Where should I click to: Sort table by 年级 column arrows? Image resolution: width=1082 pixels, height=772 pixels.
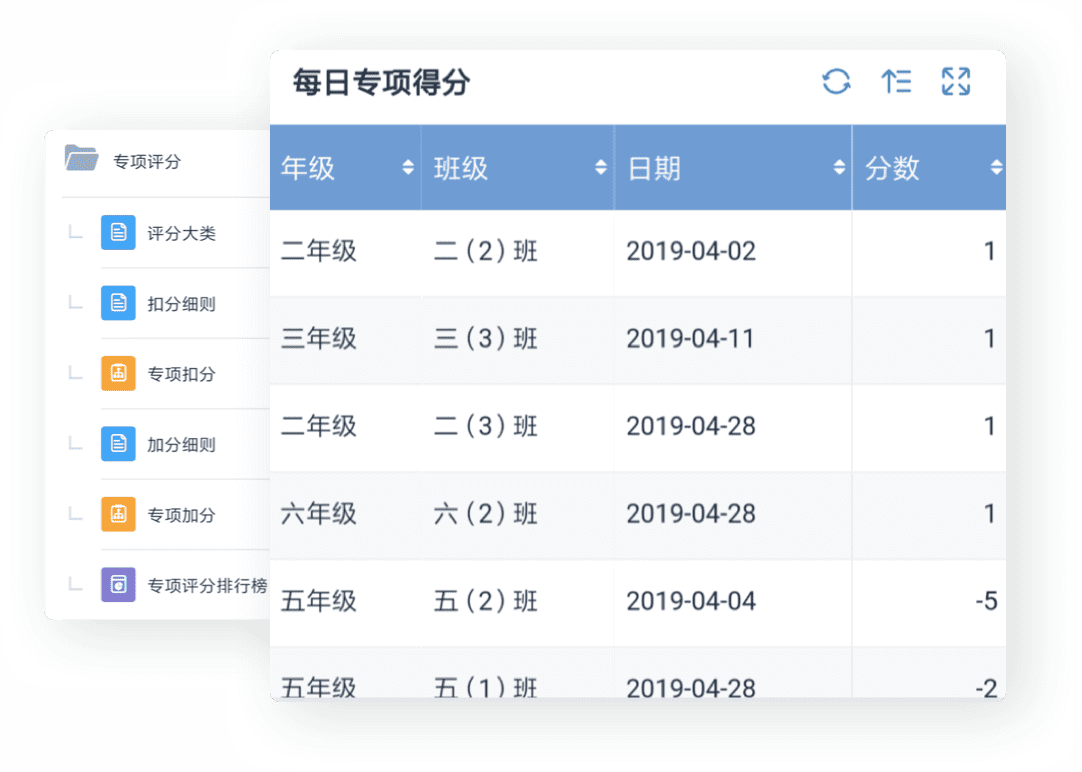pos(407,168)
